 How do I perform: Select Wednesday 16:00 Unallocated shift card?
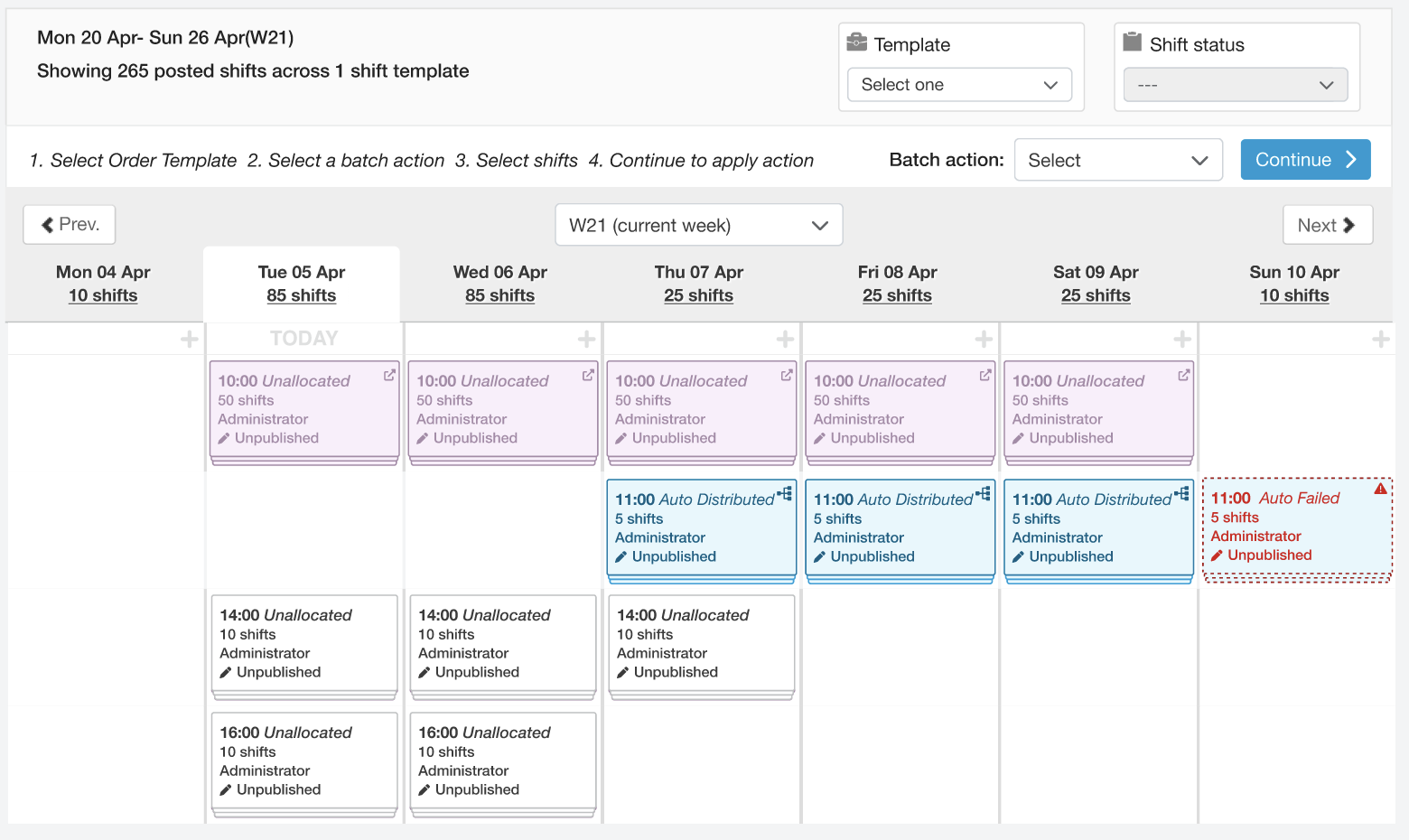(x=503, y=761)
